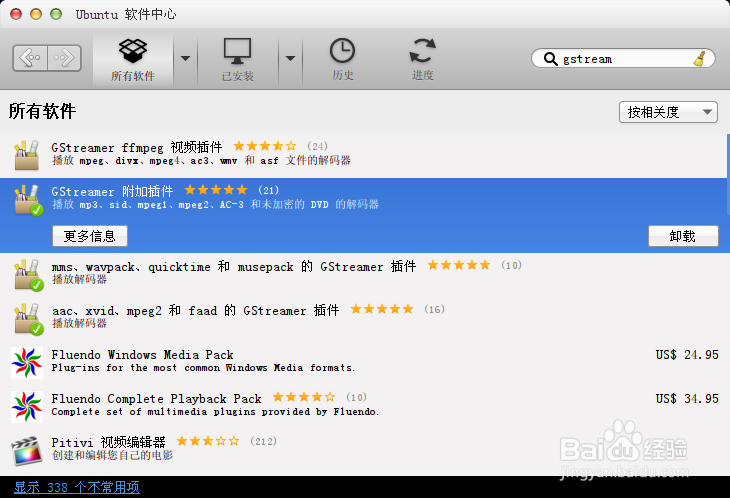Select the mms wavpack quicktime plugin icon
Screen dimensions: 730x498
[28, 275]
